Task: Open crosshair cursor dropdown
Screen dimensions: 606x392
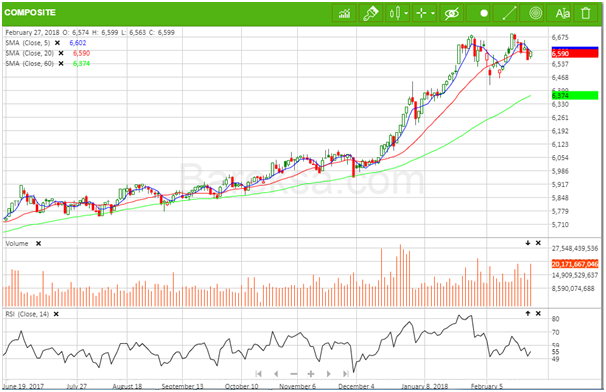Action: tap(424, 14)
